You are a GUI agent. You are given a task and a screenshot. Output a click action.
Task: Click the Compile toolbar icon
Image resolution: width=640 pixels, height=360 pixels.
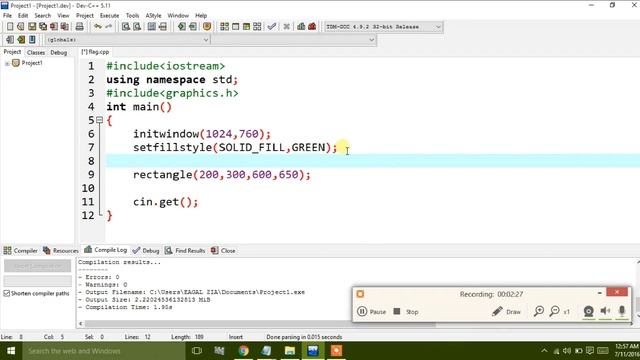click(224, 27)
